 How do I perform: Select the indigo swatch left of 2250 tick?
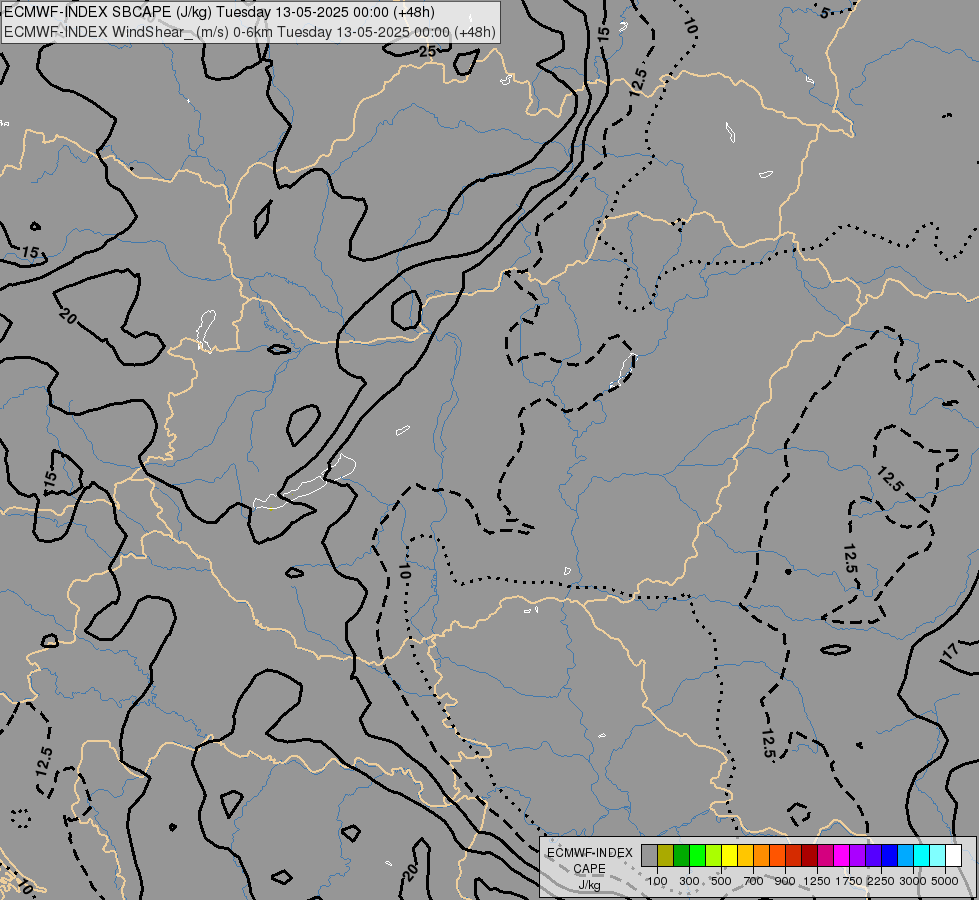[873, 855]
